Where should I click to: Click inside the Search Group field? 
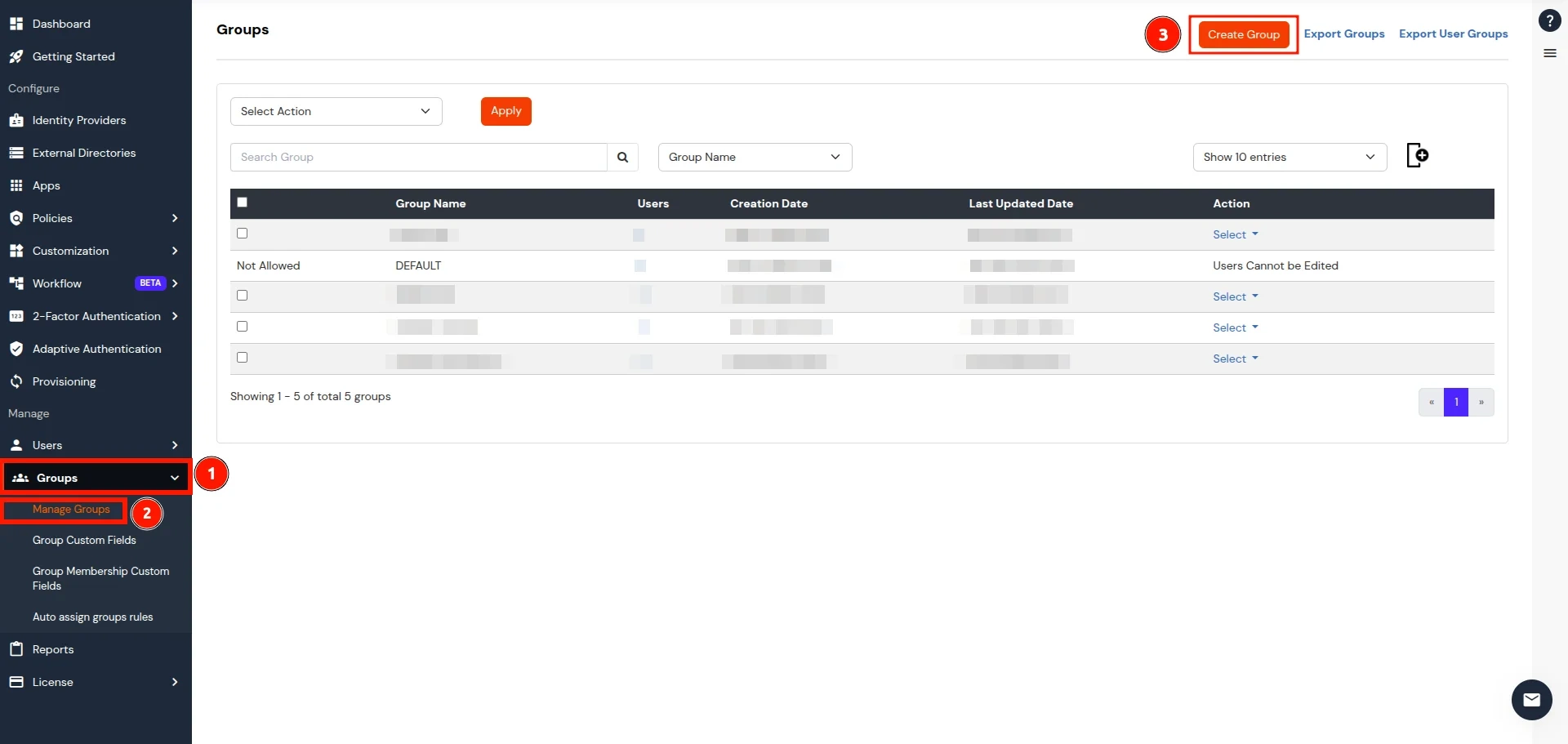[x=419, y=157]
